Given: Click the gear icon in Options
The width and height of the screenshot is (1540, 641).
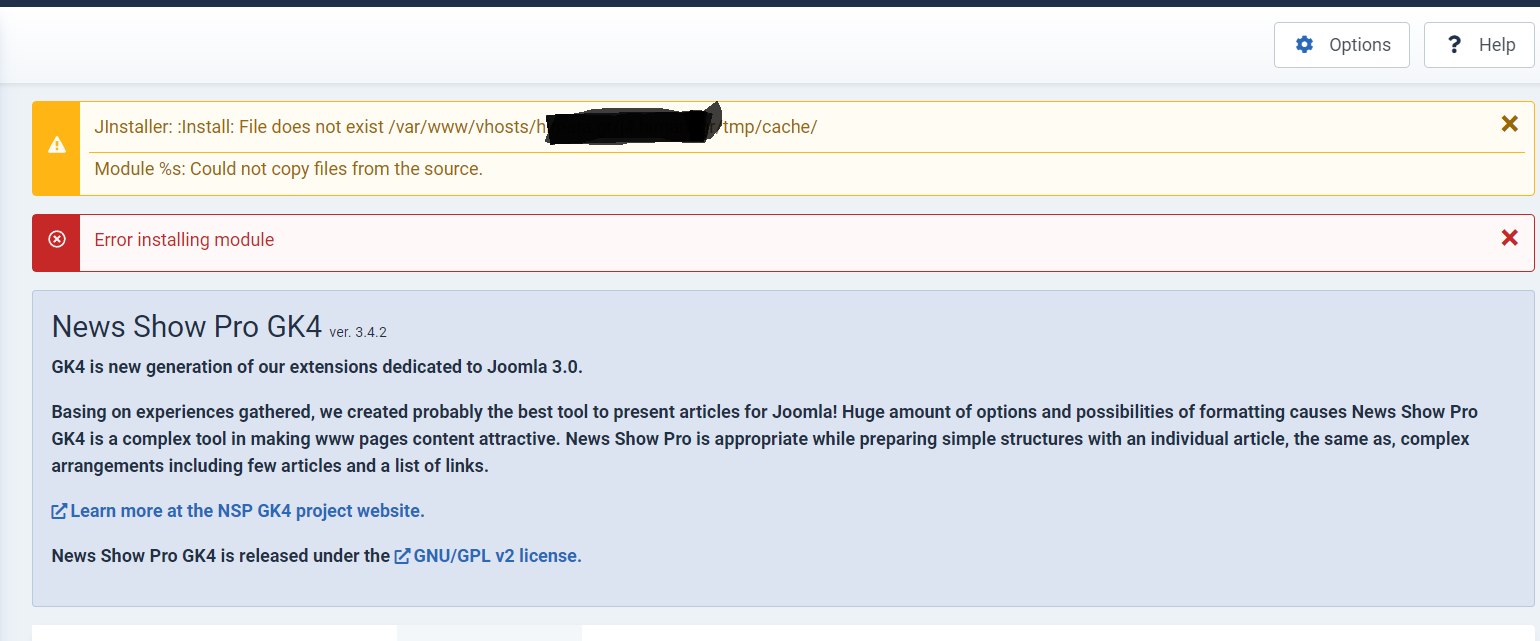Looking at the screenshot, I should (1304, 45).
